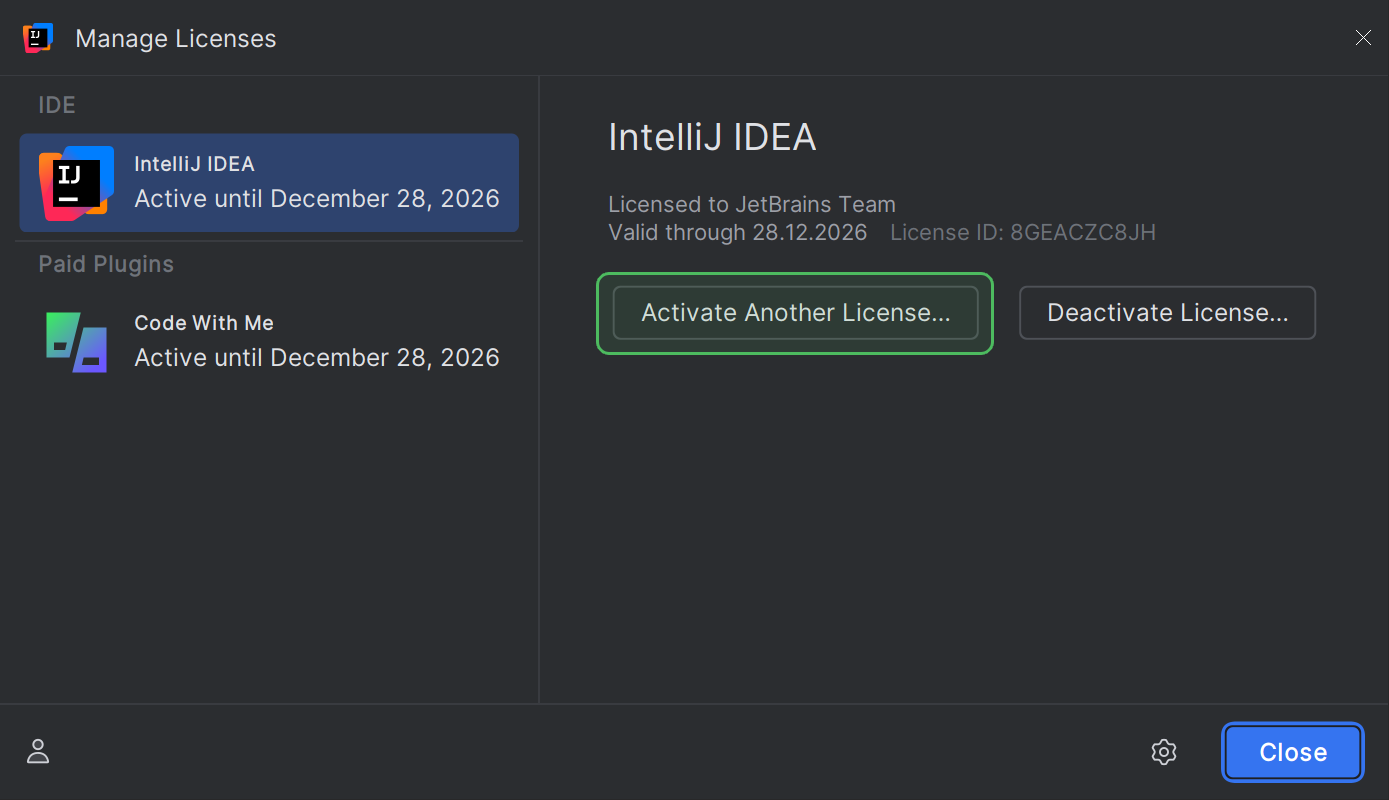
Task: Select the Code With Me license entry
Action: pos(268,340)
